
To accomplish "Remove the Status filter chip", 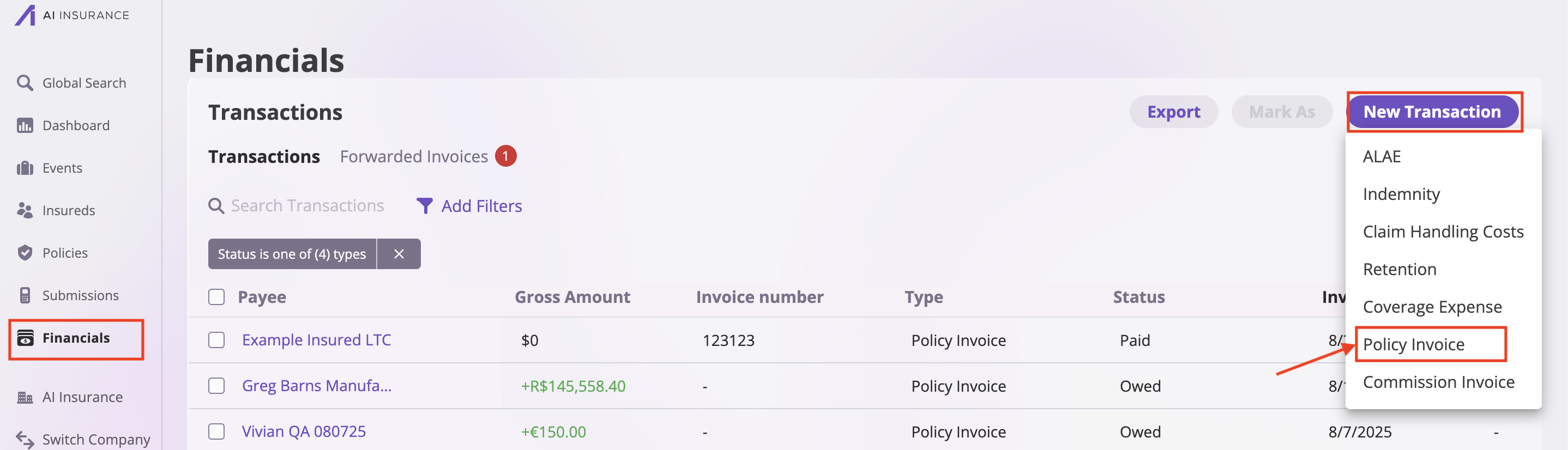I will pos(399,253).
